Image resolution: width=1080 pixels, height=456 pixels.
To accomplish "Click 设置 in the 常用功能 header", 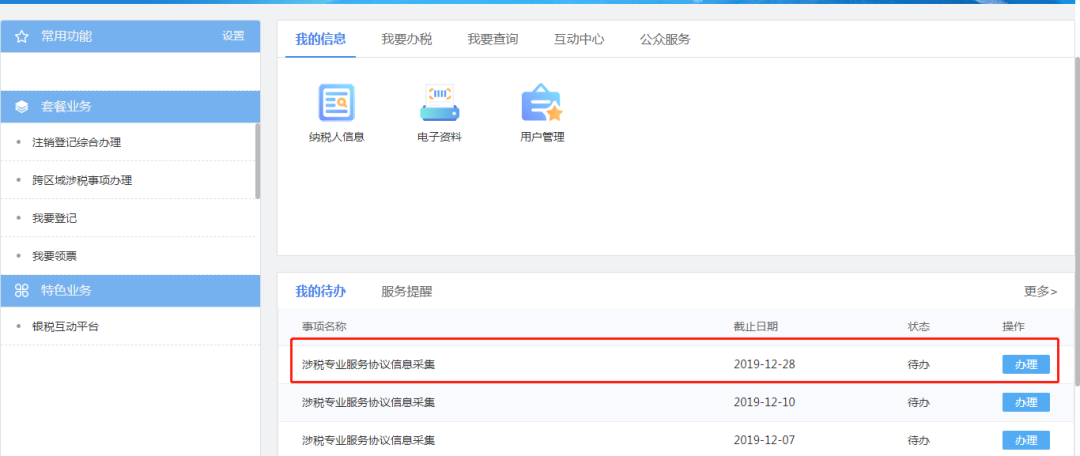I will 233,36.
